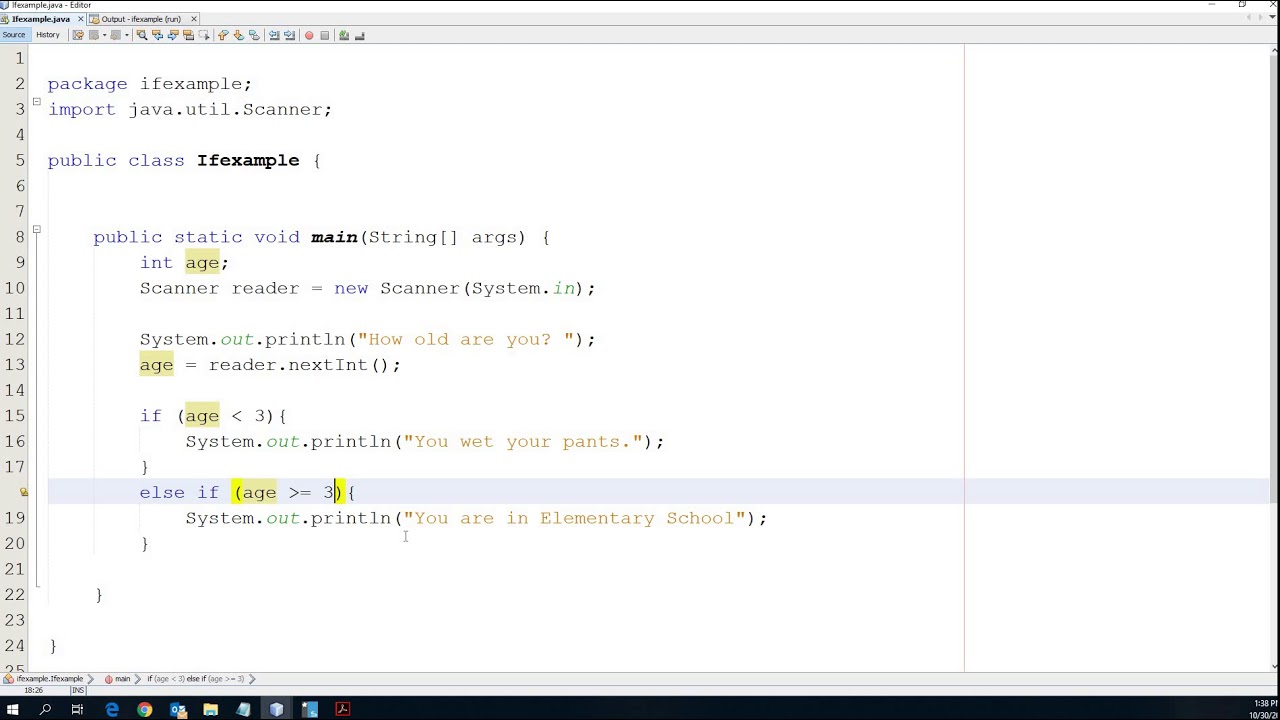Open Windows search from taskbar
Viewport: 1280px width, 720px height.
click(45, 709)
